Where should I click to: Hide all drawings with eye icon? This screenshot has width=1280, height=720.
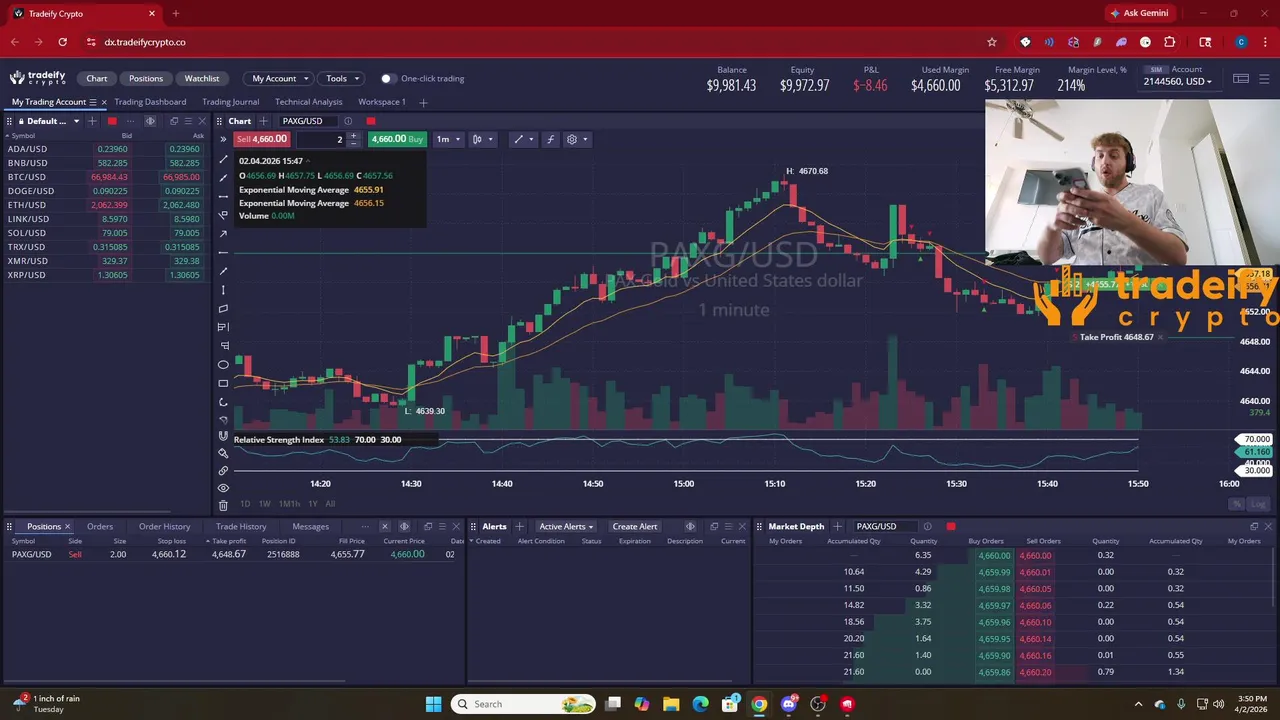(x=223, y=488)
